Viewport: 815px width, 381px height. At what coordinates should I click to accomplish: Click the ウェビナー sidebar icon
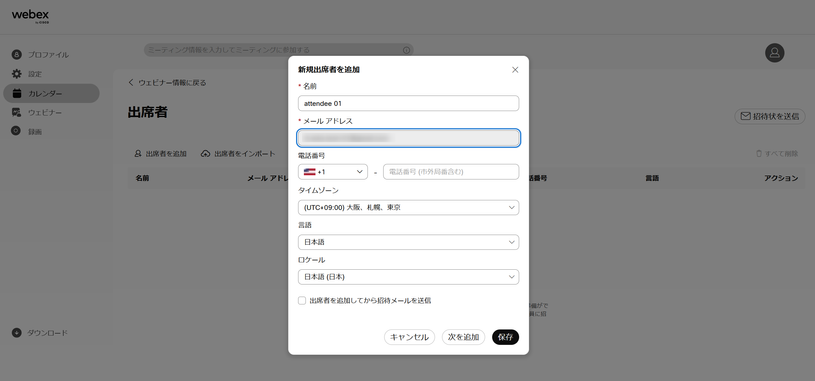click(17, 112)
